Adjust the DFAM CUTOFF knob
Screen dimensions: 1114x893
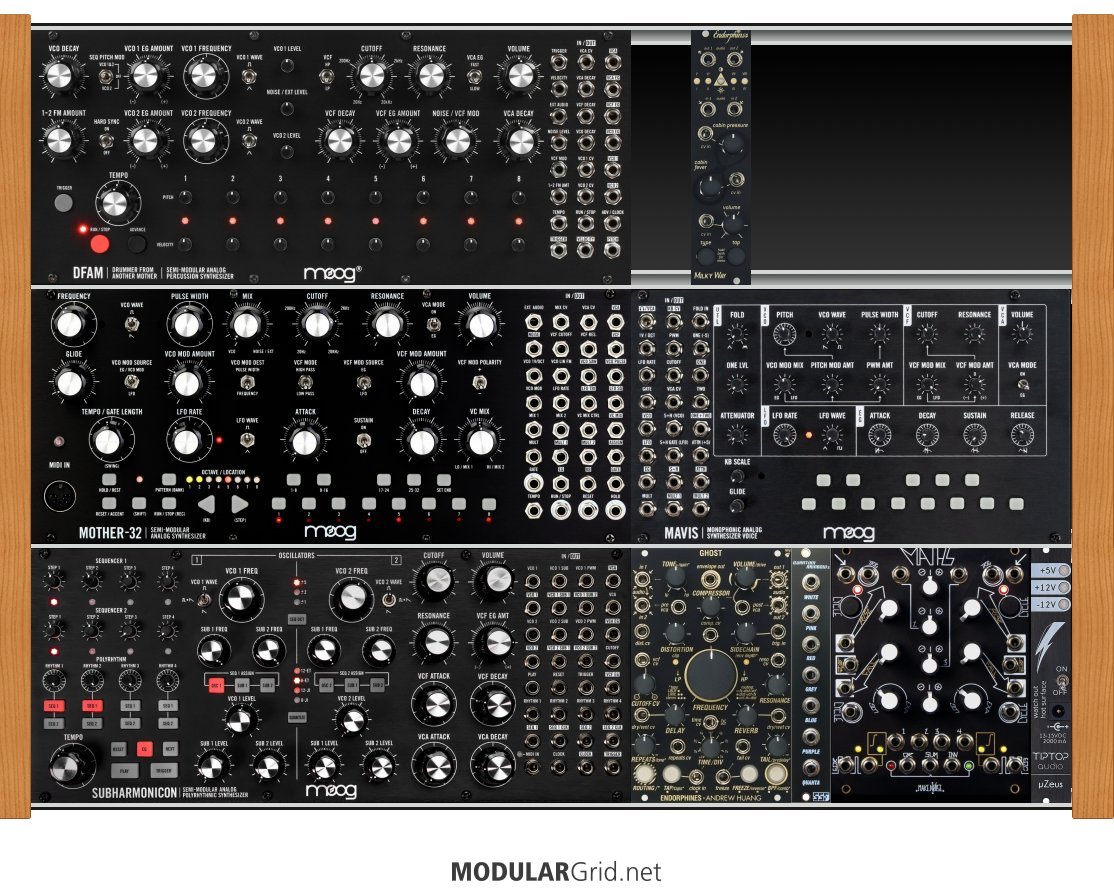(x=372, y=76)
